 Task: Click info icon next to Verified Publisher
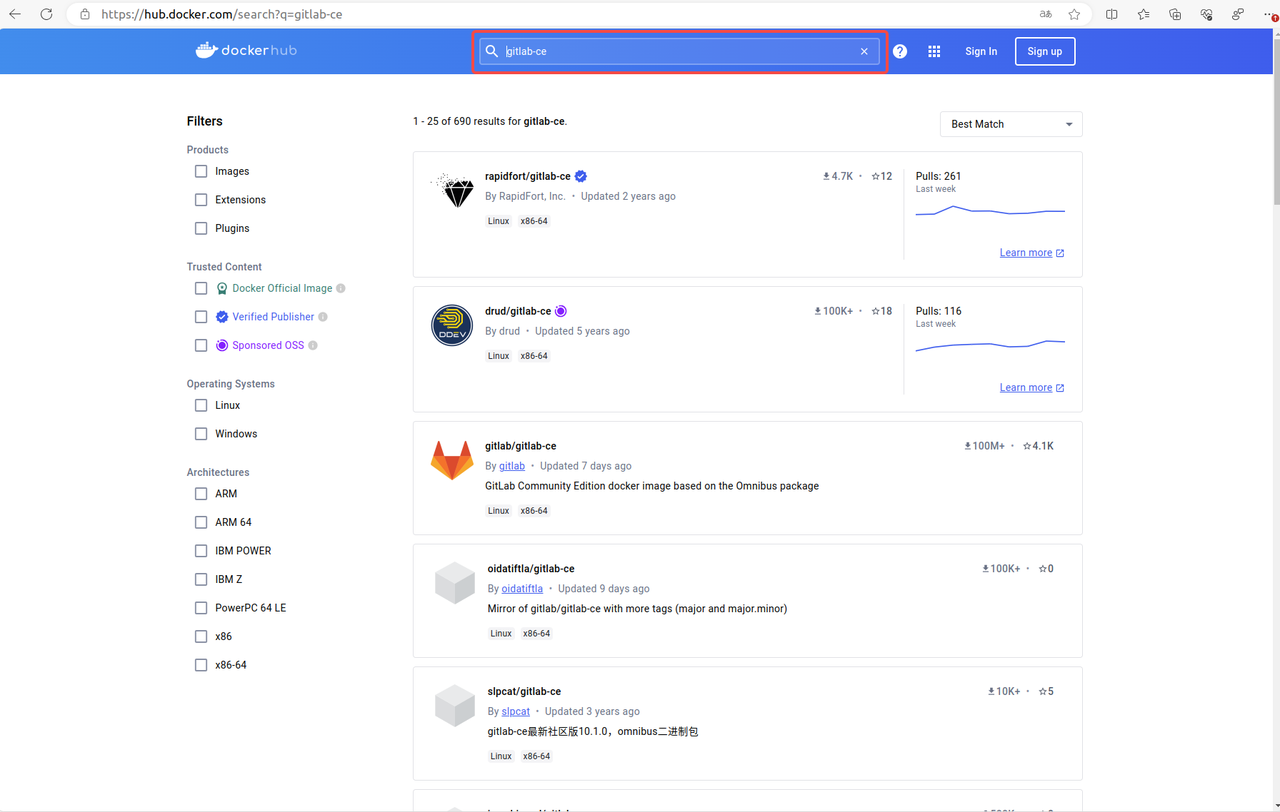point(323,317)
